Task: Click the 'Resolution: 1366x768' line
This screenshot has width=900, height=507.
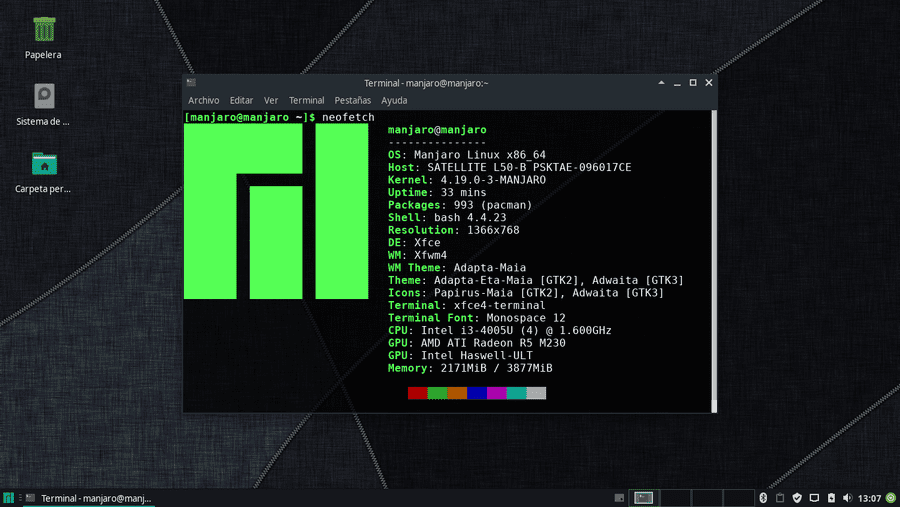Action: click(453, 230)
